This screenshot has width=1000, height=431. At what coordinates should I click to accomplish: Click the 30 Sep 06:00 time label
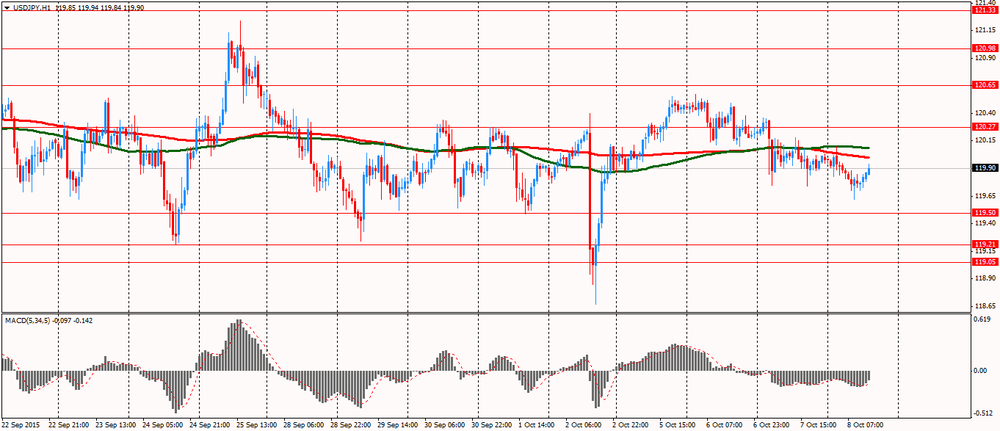pos(443,423)
